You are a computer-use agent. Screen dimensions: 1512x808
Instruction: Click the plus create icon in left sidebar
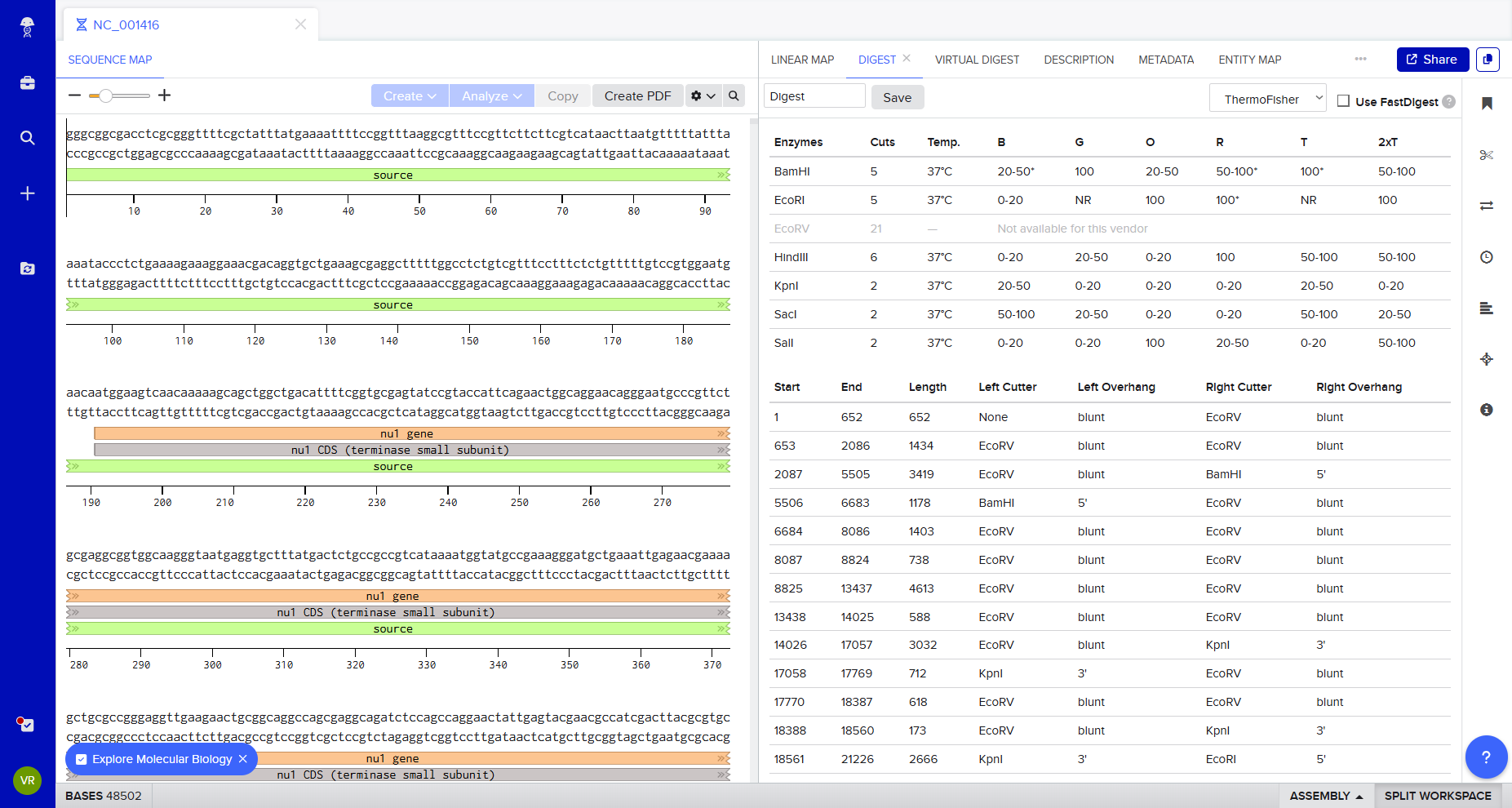(28, 193)
